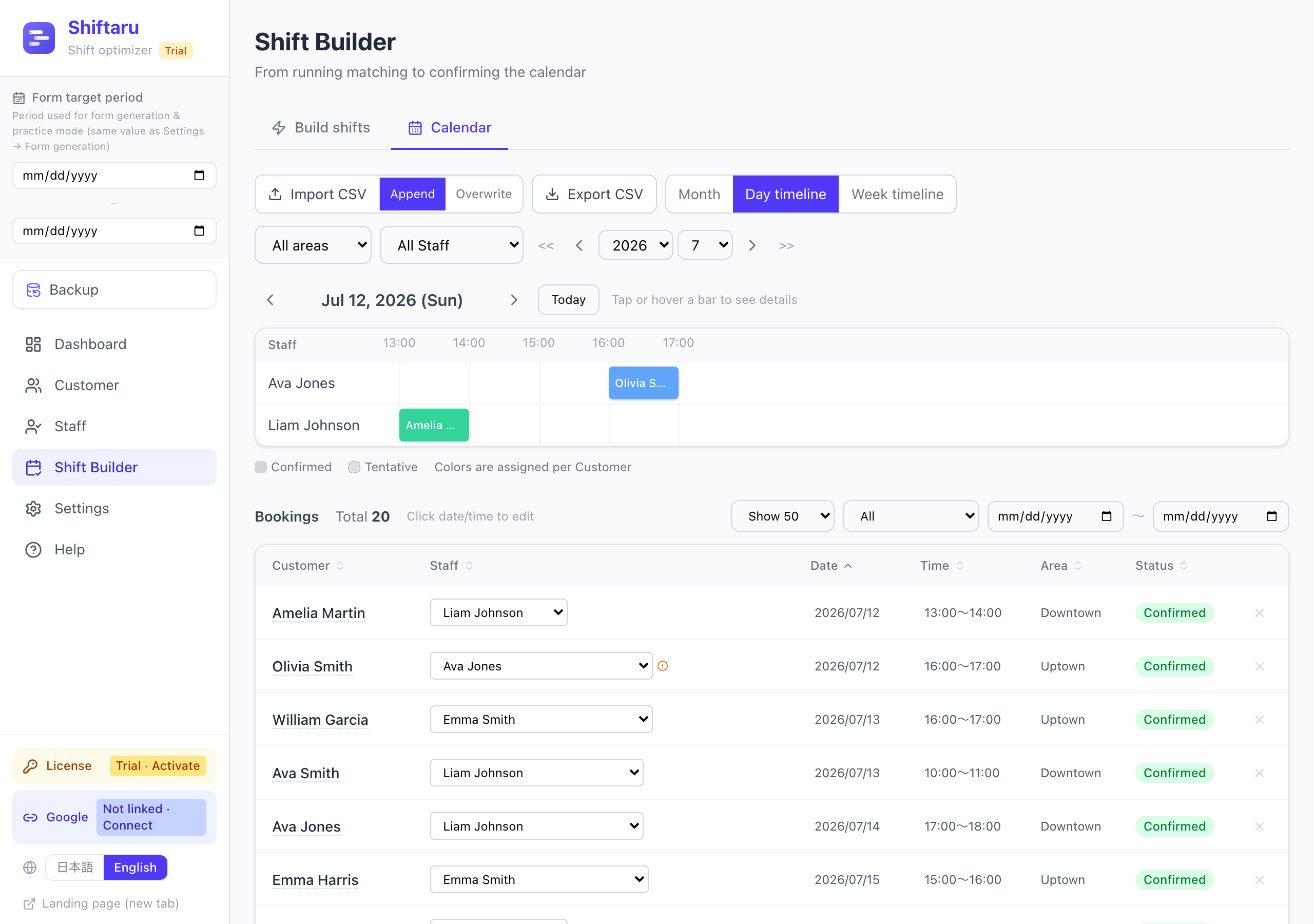
Task: Click the green Amelia shift bar
Action: point(434,426)
